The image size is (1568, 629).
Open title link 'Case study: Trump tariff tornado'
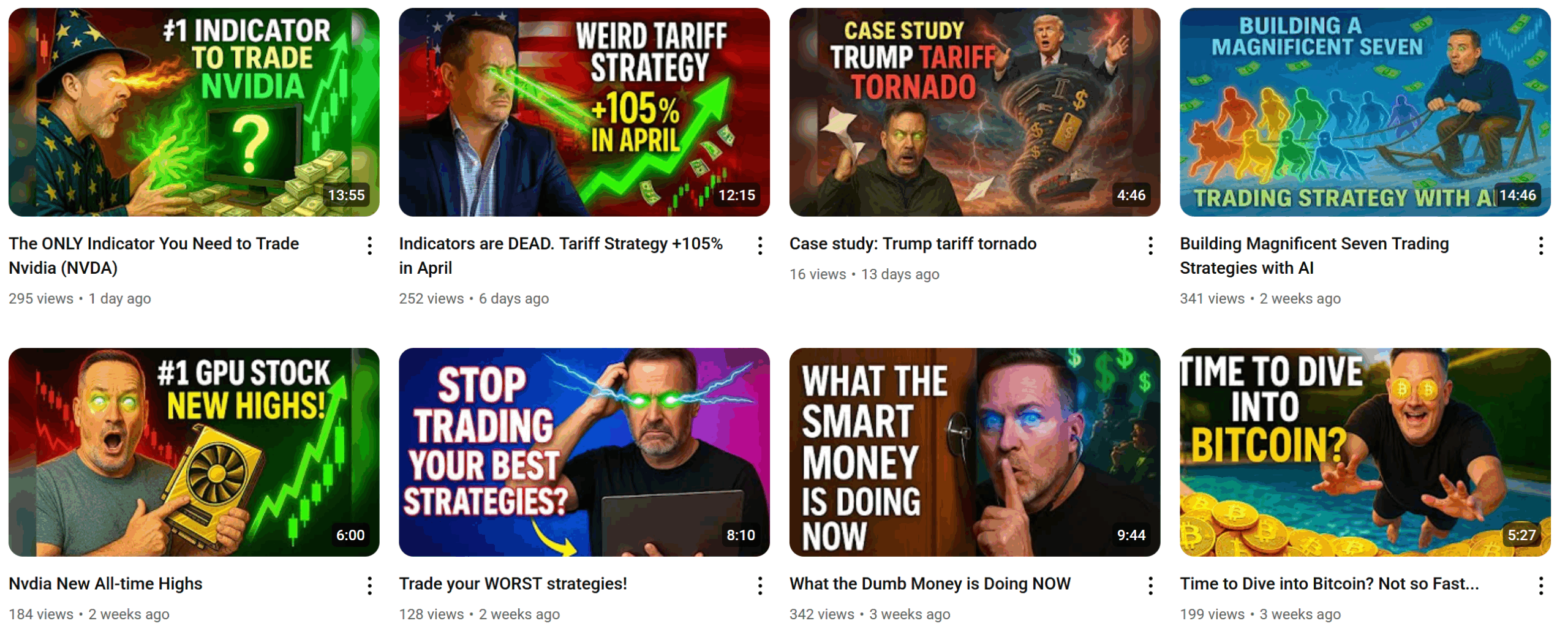point(913,244)
